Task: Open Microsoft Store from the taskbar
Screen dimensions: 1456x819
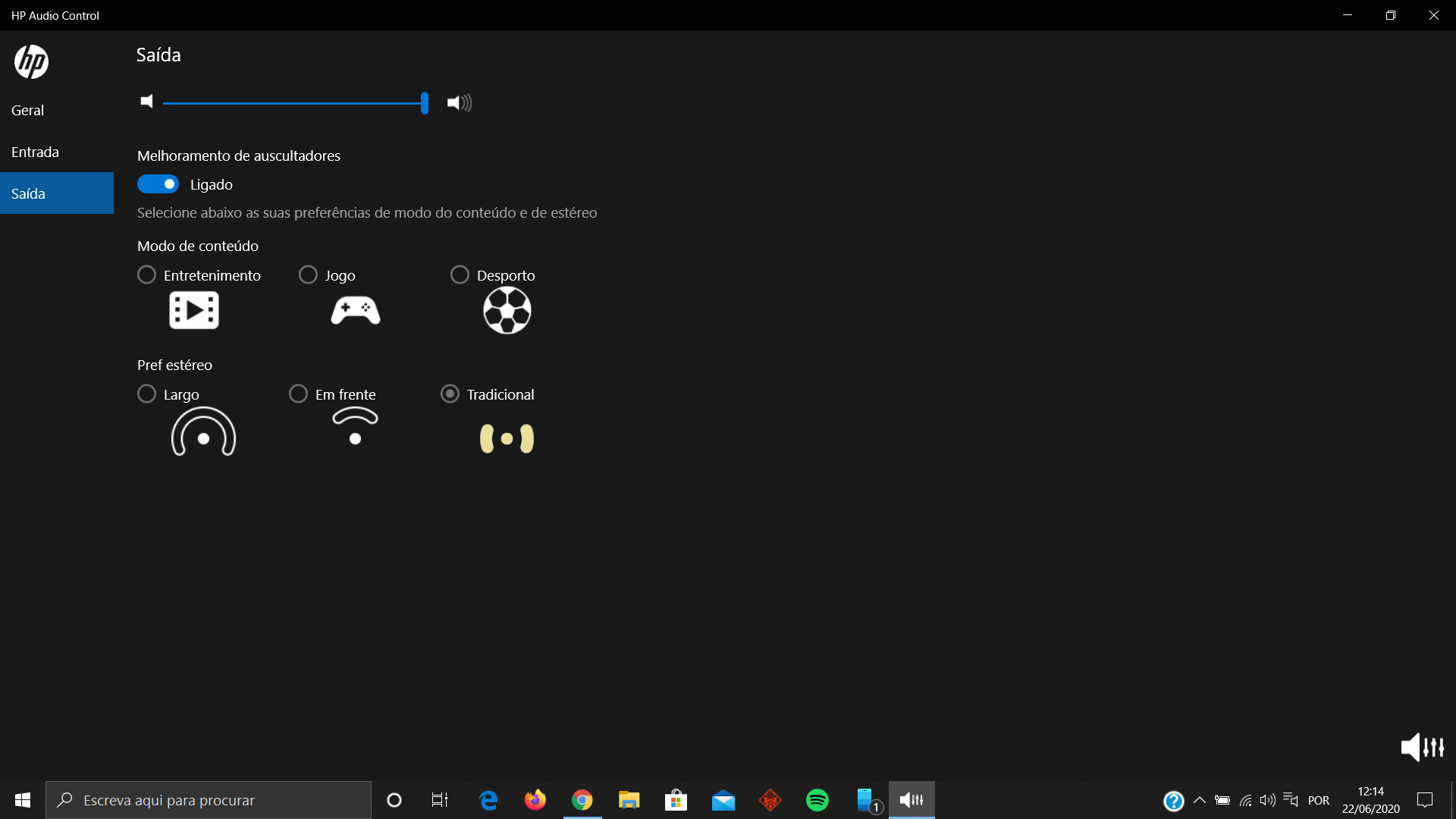Action: click(x=676, y=800)
